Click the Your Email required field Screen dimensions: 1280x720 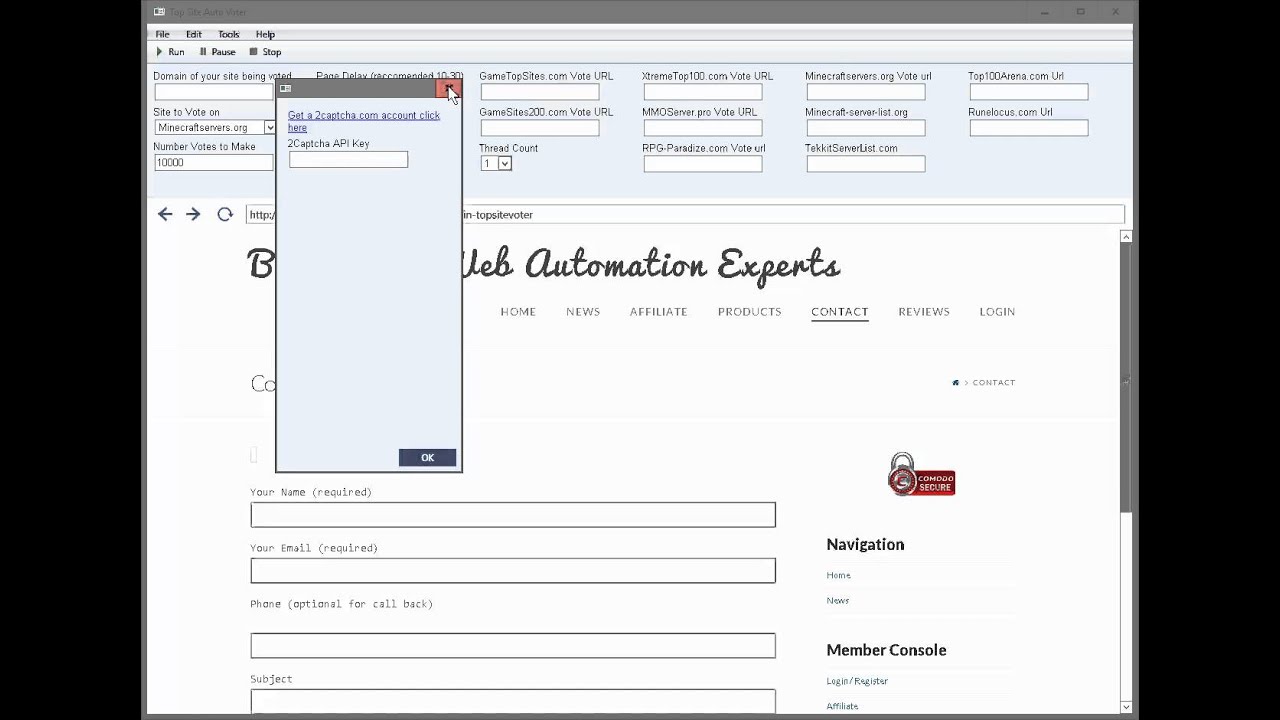point(513,571)
